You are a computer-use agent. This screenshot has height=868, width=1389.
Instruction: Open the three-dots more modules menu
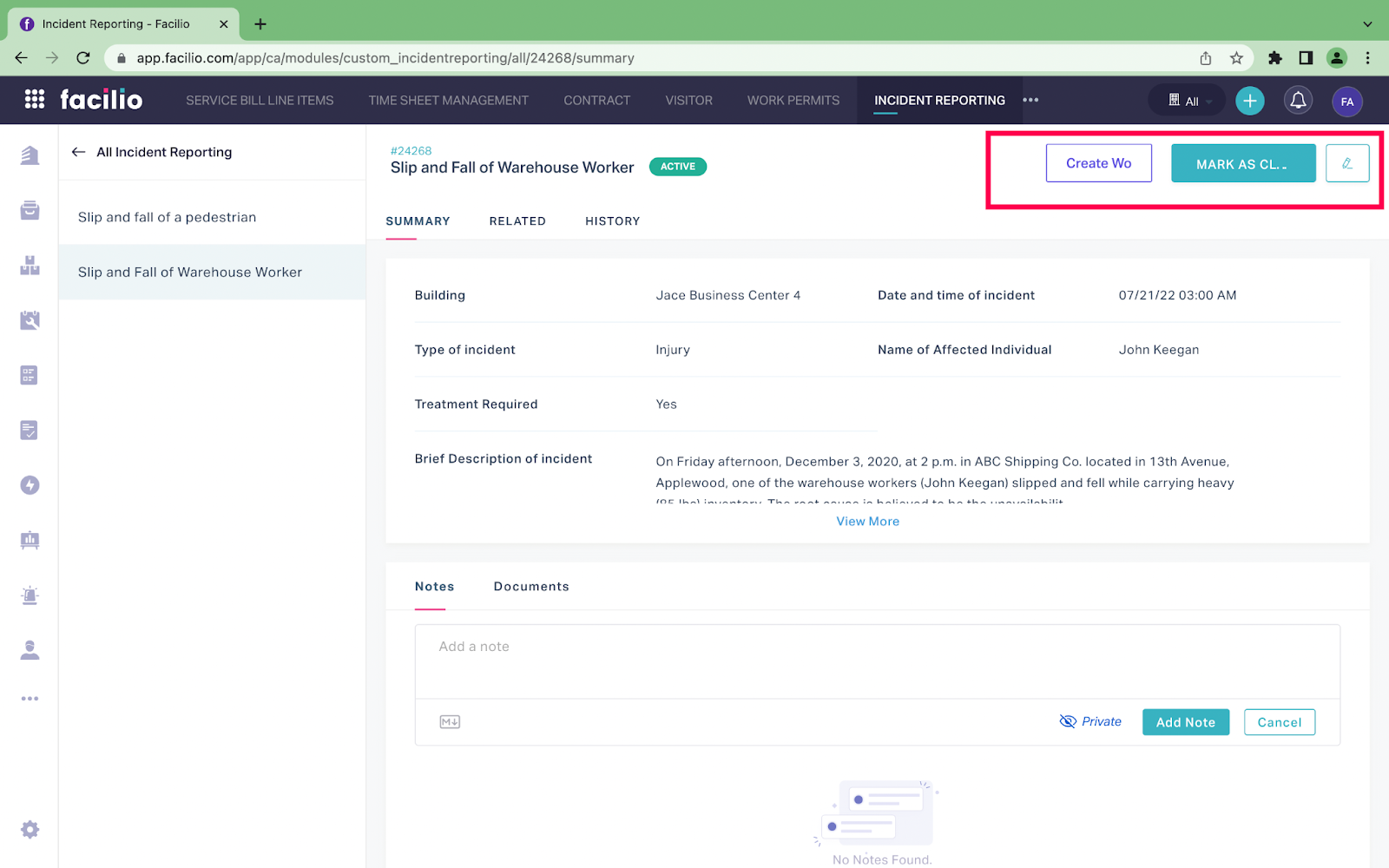click(x=1030, y=100)
